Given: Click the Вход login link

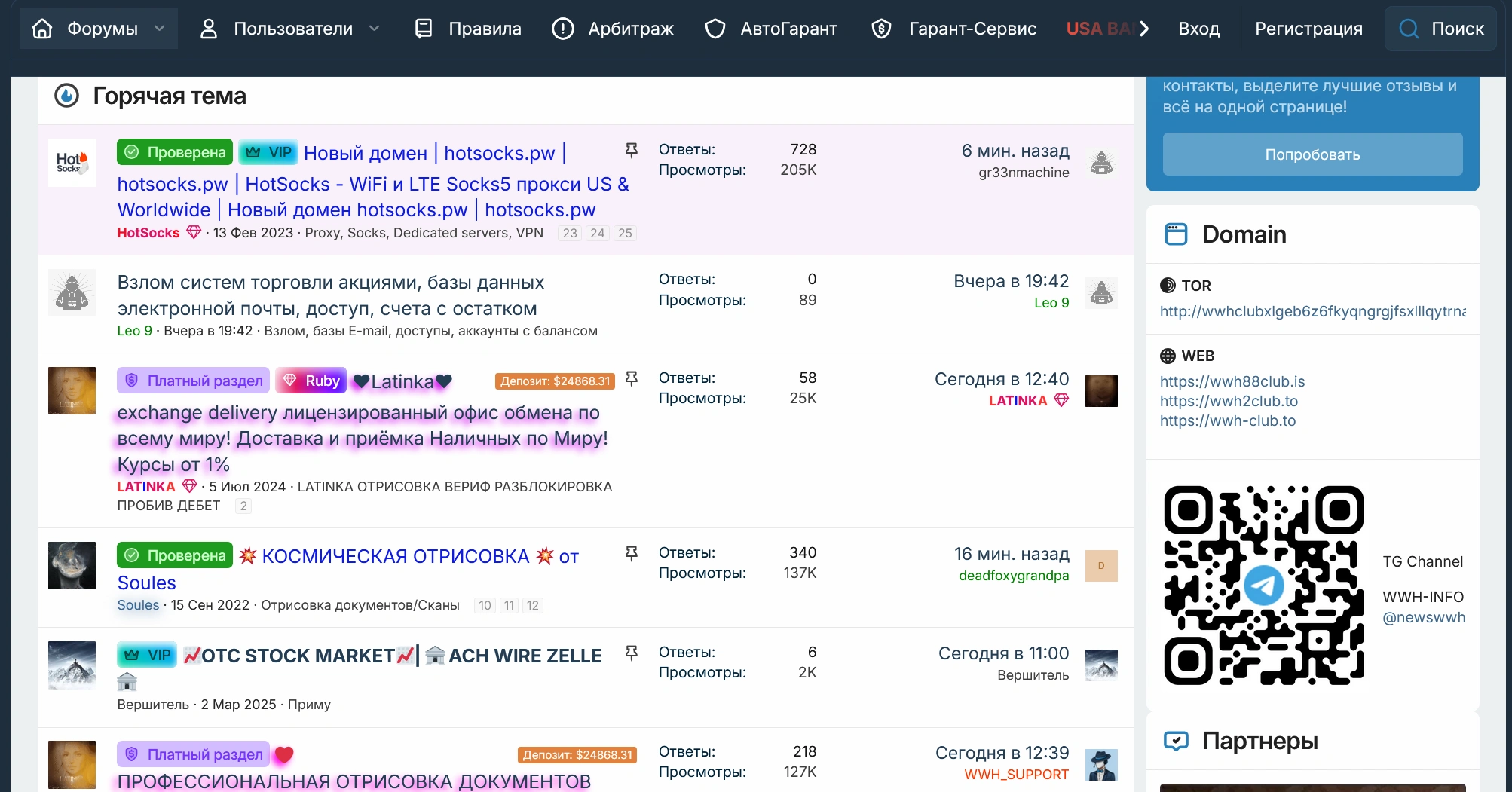Looking at the screenshot, I should pyautogui.click(x=1198, y=29).
